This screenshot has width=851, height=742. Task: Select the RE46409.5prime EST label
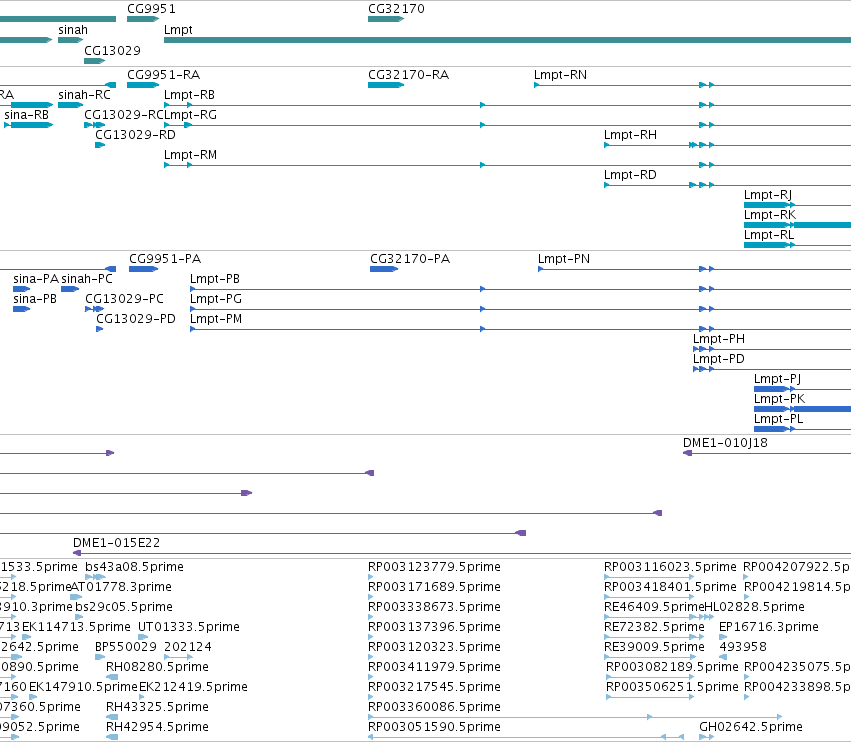tap(654, 607)
